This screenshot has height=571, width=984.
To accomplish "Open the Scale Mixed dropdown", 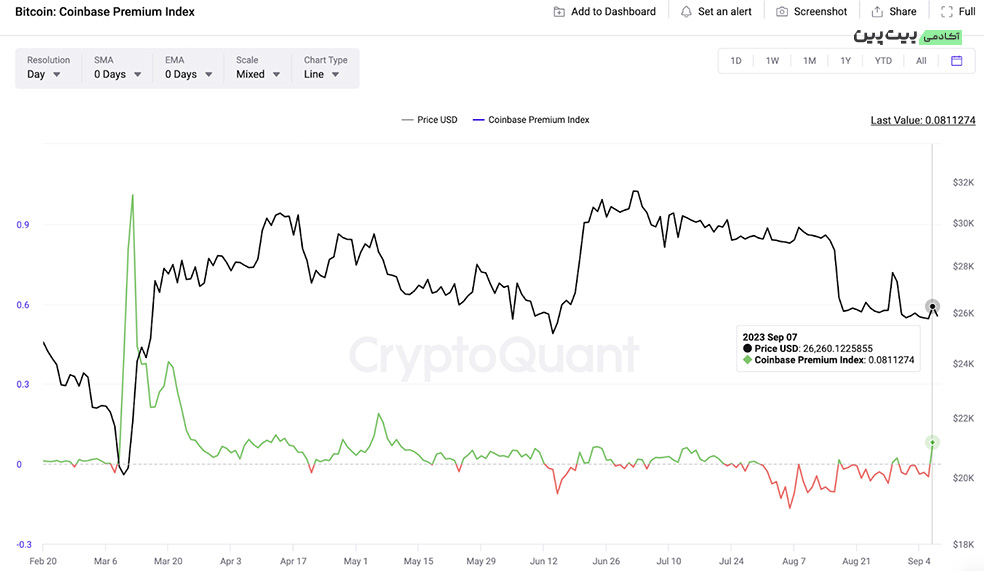I will (x=257, y=68).
